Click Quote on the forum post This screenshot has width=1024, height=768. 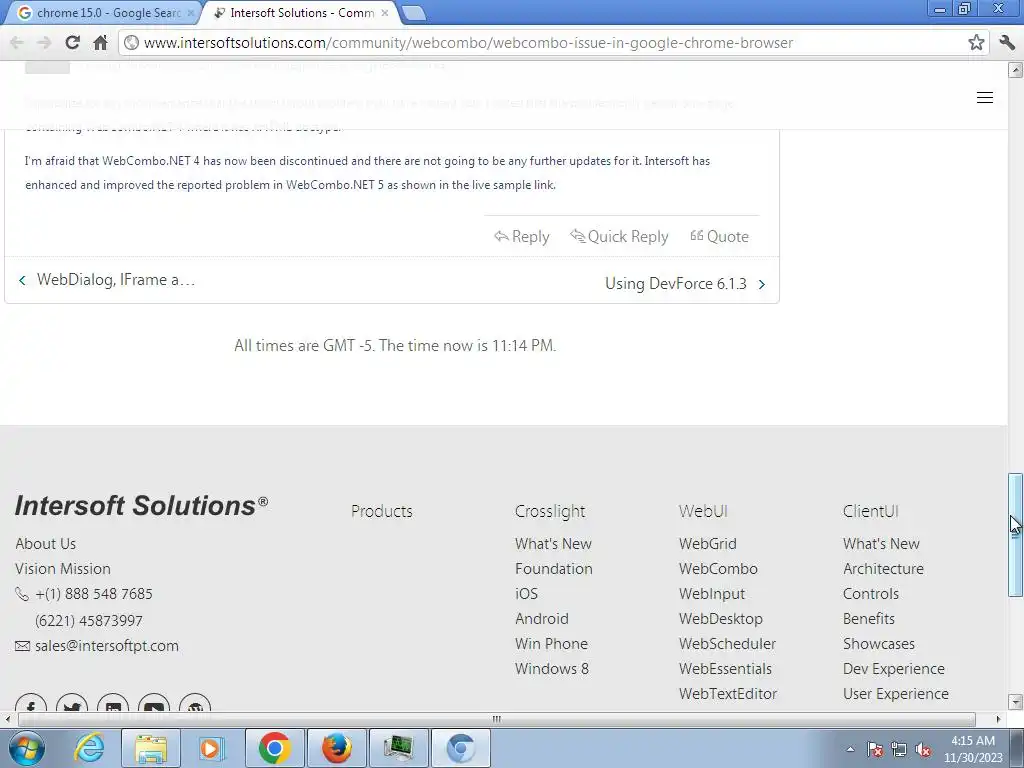(719, 236)
